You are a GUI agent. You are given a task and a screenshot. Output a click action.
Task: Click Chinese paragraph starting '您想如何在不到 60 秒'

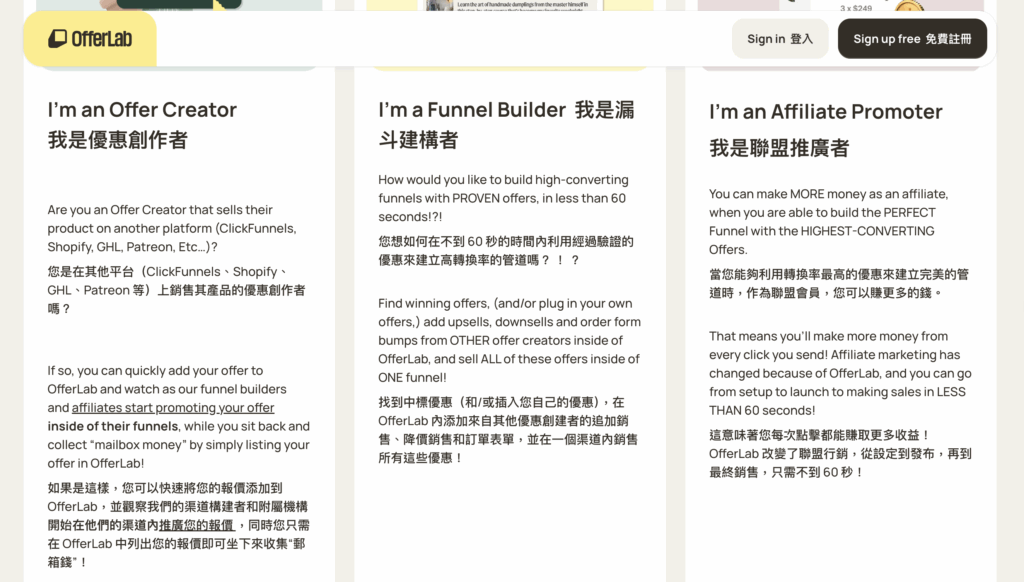point(506,251)
